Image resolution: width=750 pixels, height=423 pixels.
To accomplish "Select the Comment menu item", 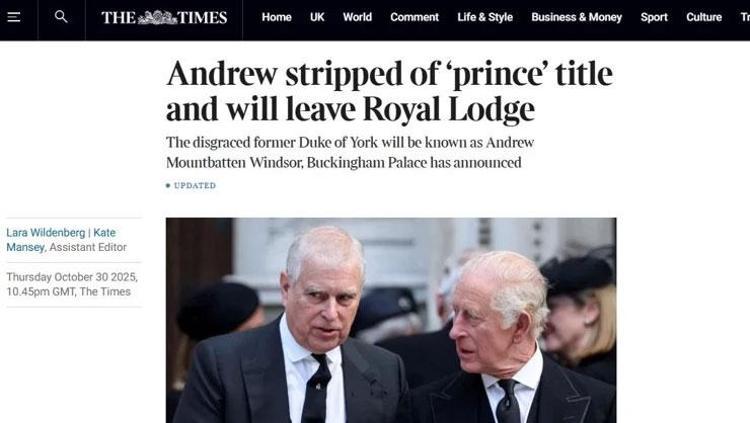I will pyautogui.click(x=414, y=17).
